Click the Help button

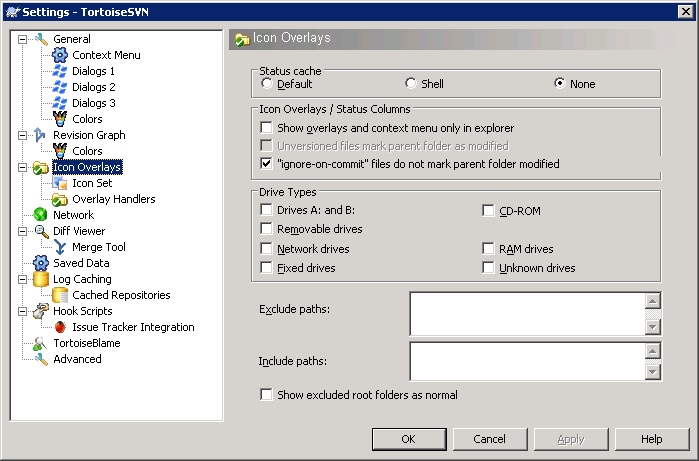pyautogui.click(x=652, y=439)
